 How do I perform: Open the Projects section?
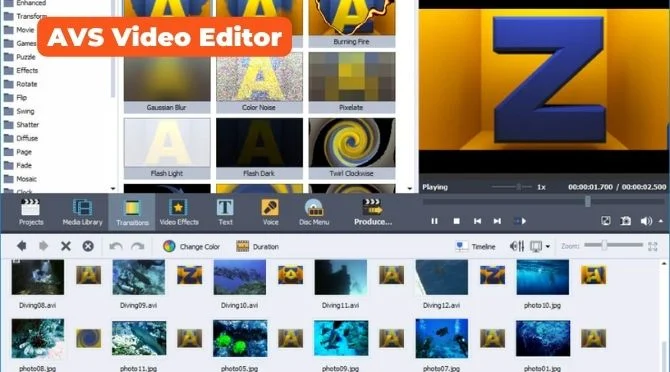pyautogui.click(x=31, y=212)
